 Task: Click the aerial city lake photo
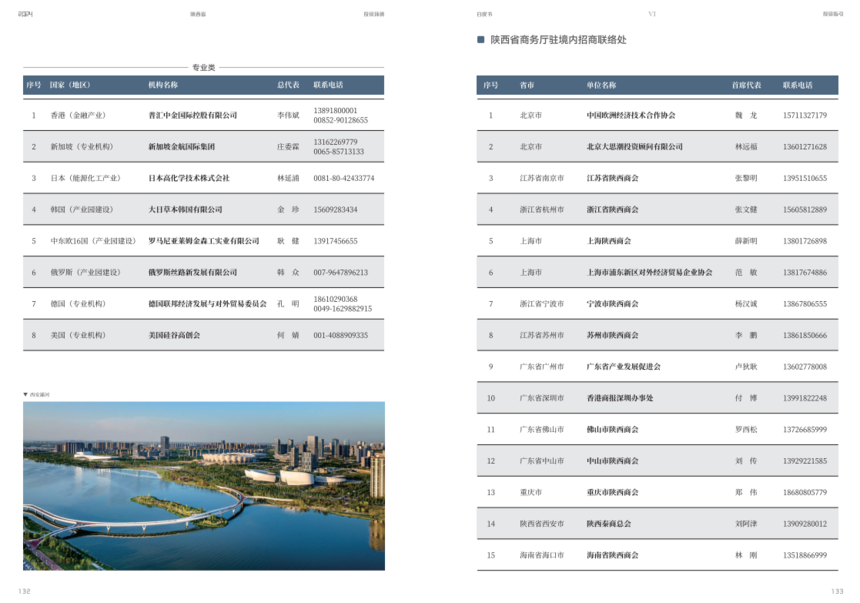pos(203,486)
